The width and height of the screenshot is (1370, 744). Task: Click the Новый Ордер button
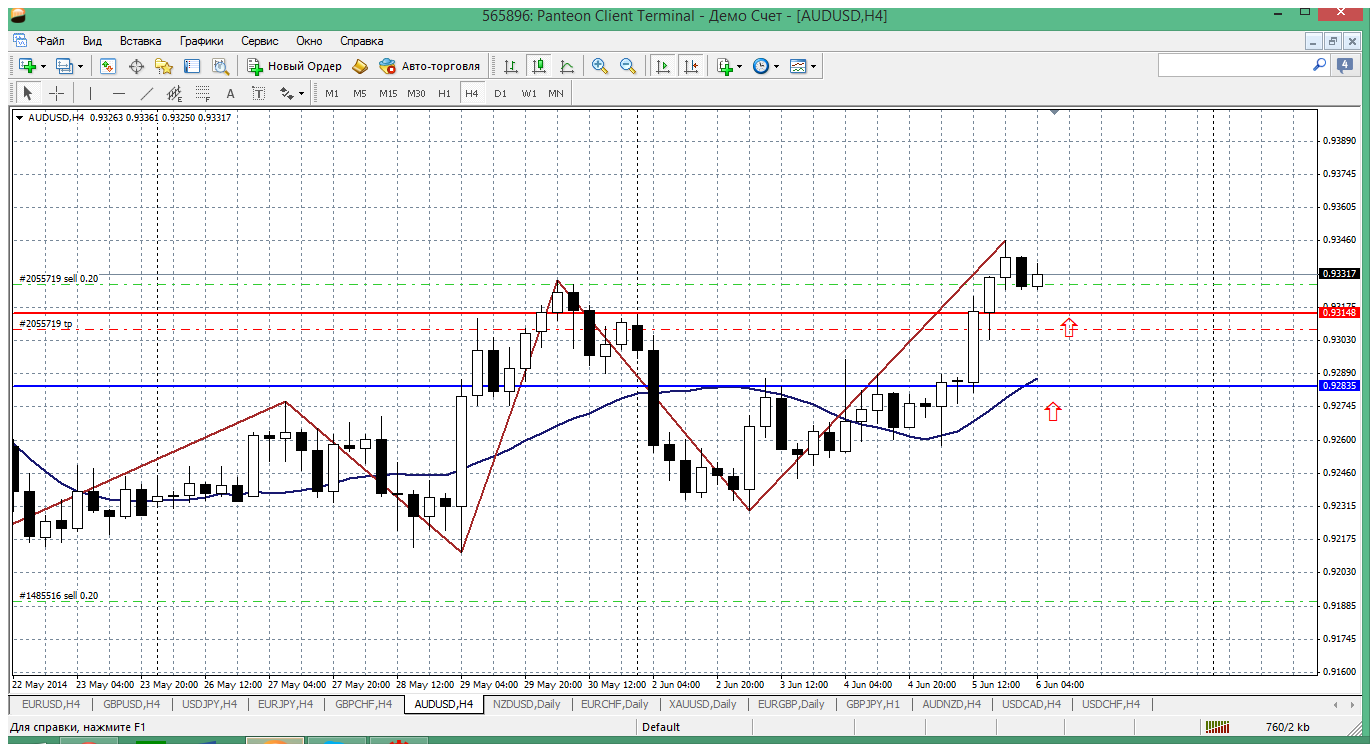tap(295, 66)
